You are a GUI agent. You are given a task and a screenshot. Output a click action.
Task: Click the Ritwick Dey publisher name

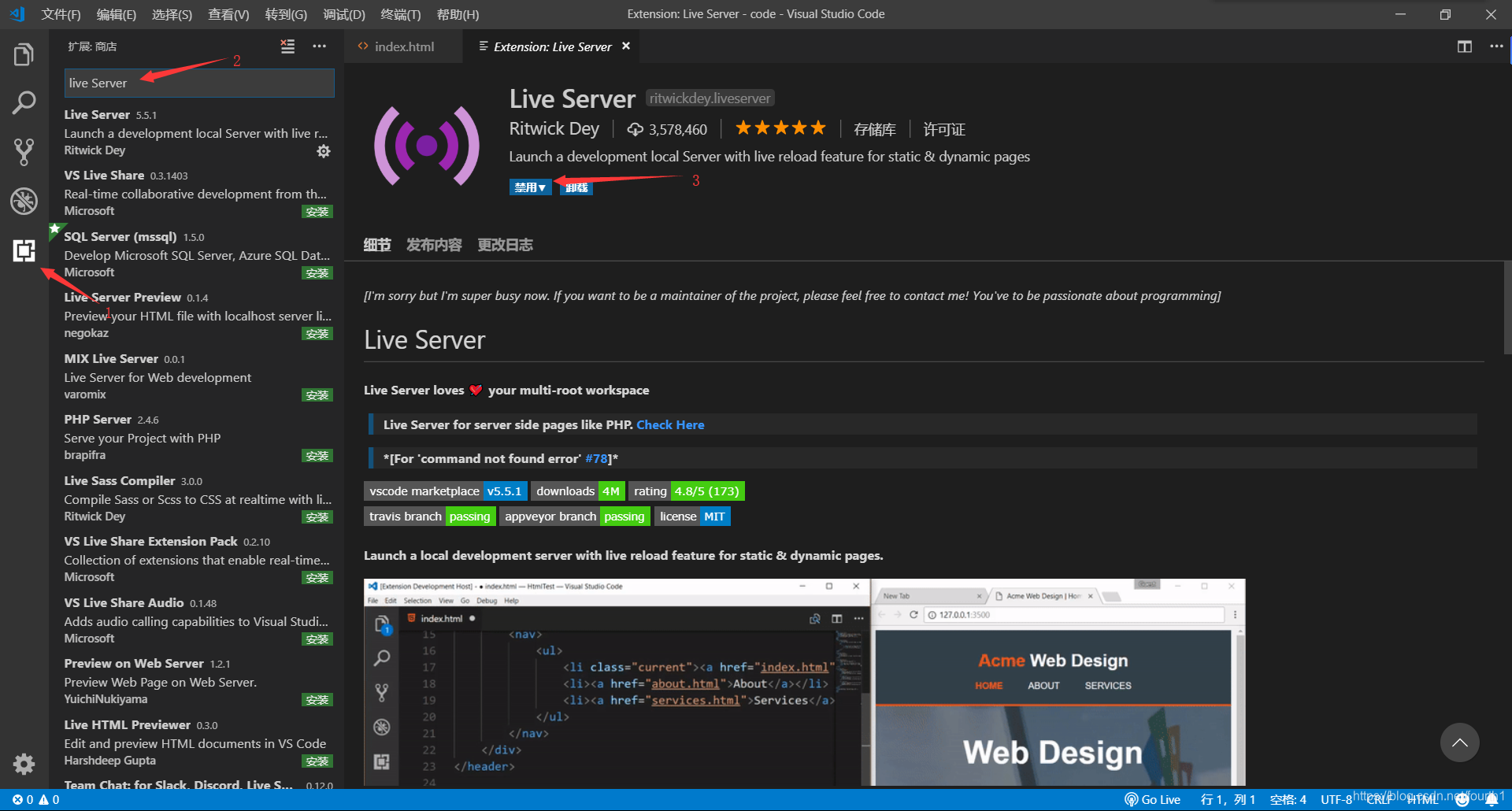(x=554, y=128)
